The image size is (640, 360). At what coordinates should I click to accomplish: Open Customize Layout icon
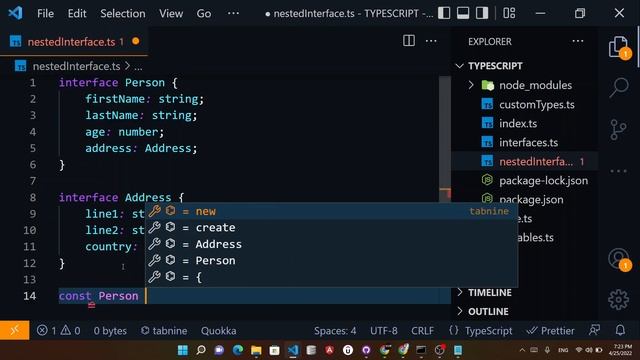pyautogui.click(x=509, y=13)
